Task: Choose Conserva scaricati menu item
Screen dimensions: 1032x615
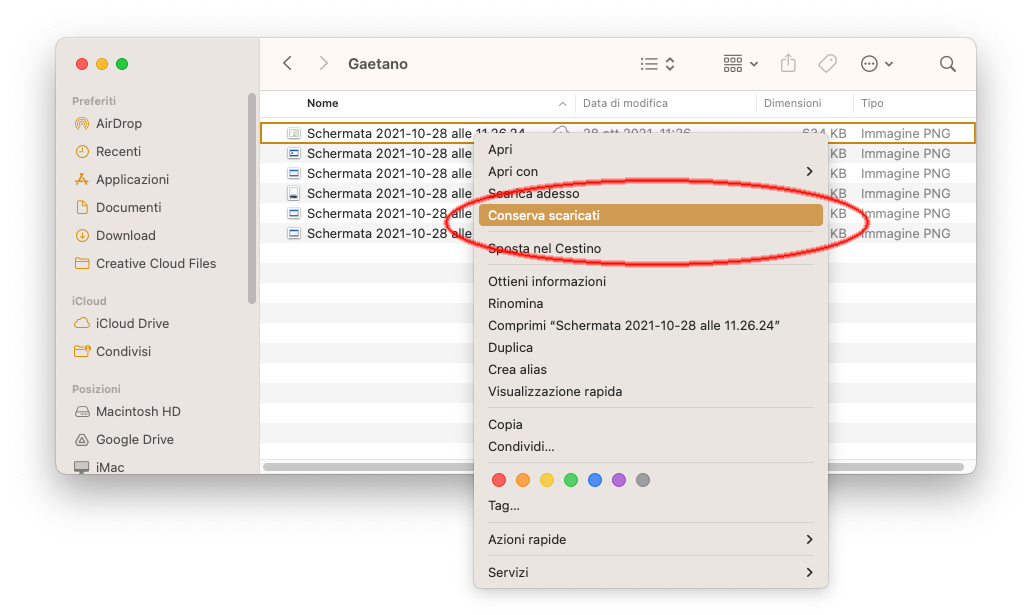Action: coord(650,215)
